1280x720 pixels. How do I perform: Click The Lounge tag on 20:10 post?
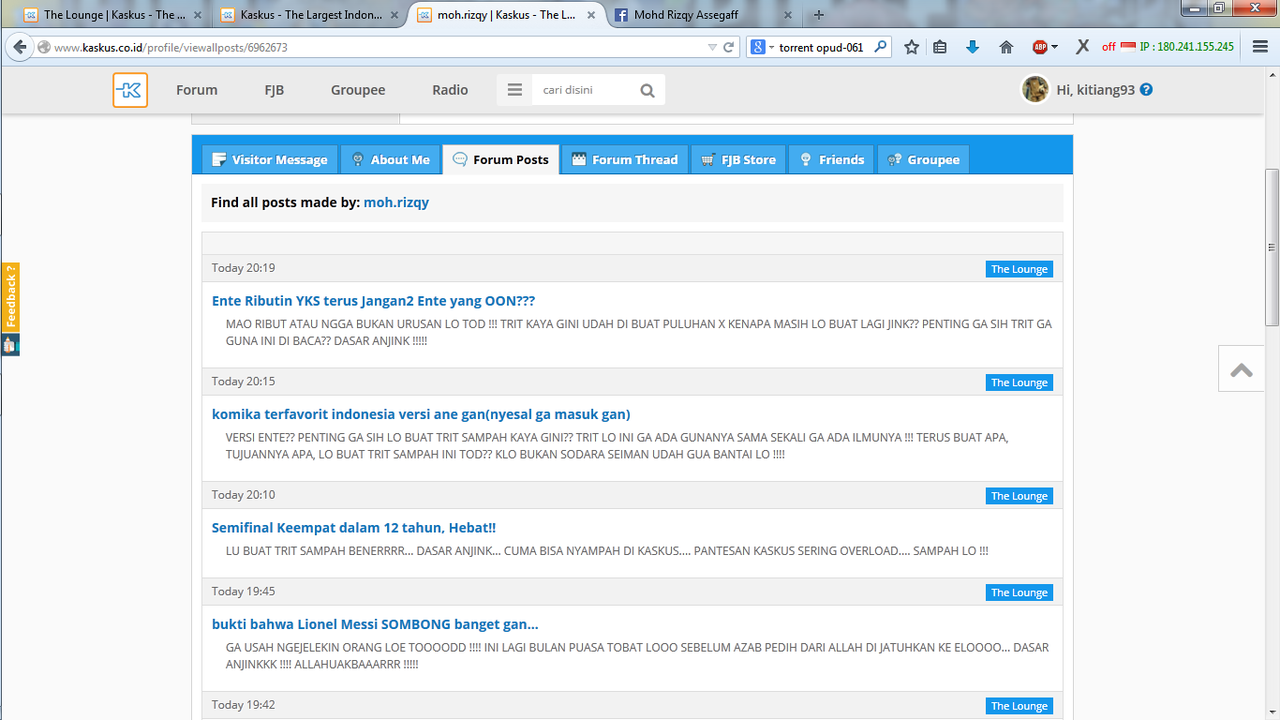tap(1019, 496)
